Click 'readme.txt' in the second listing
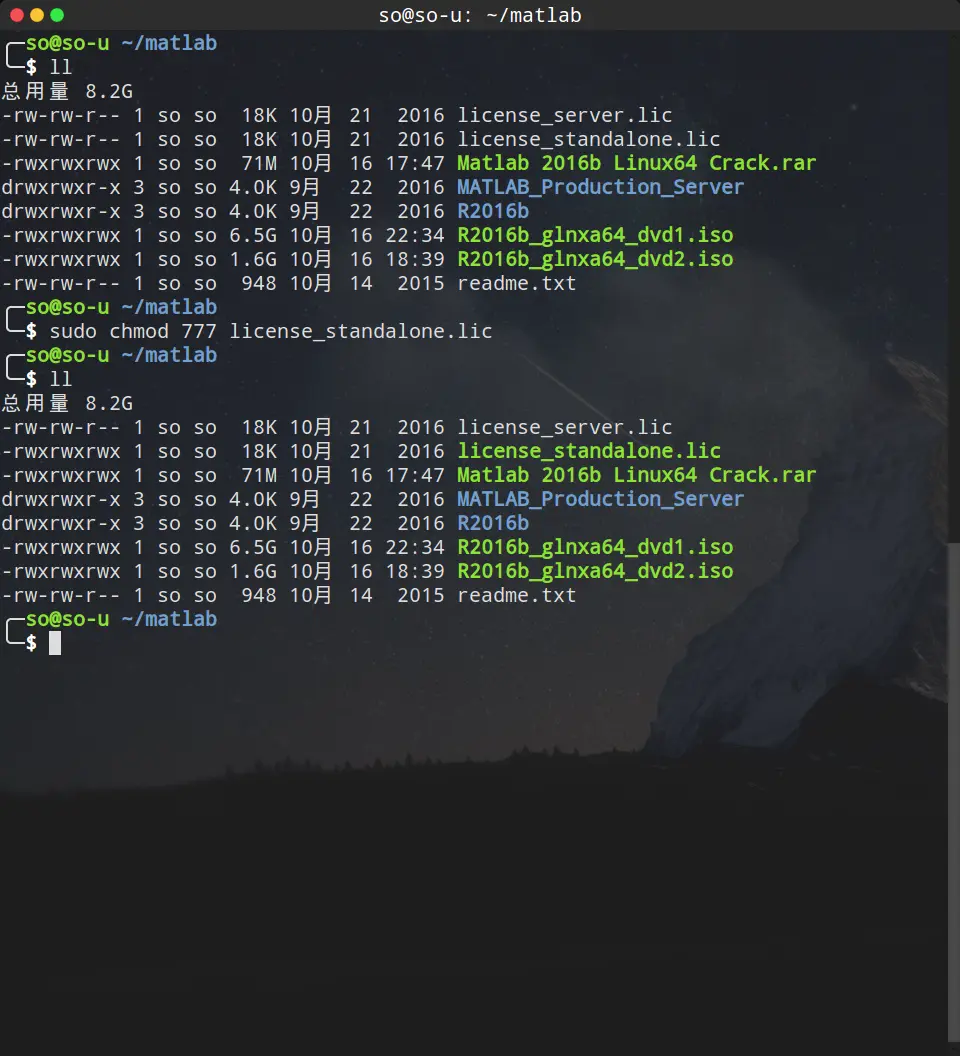 pyautogui.click(x=517, y=595)
